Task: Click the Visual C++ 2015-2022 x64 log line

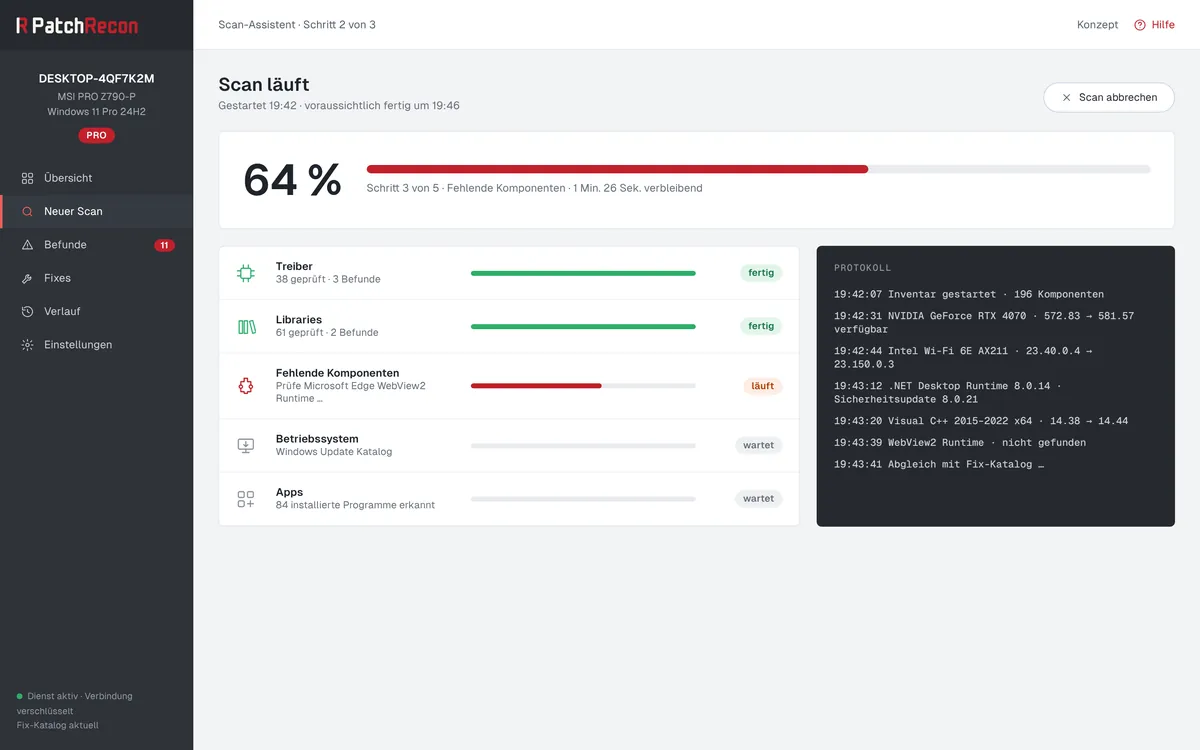Action: [x=981, y=421]
